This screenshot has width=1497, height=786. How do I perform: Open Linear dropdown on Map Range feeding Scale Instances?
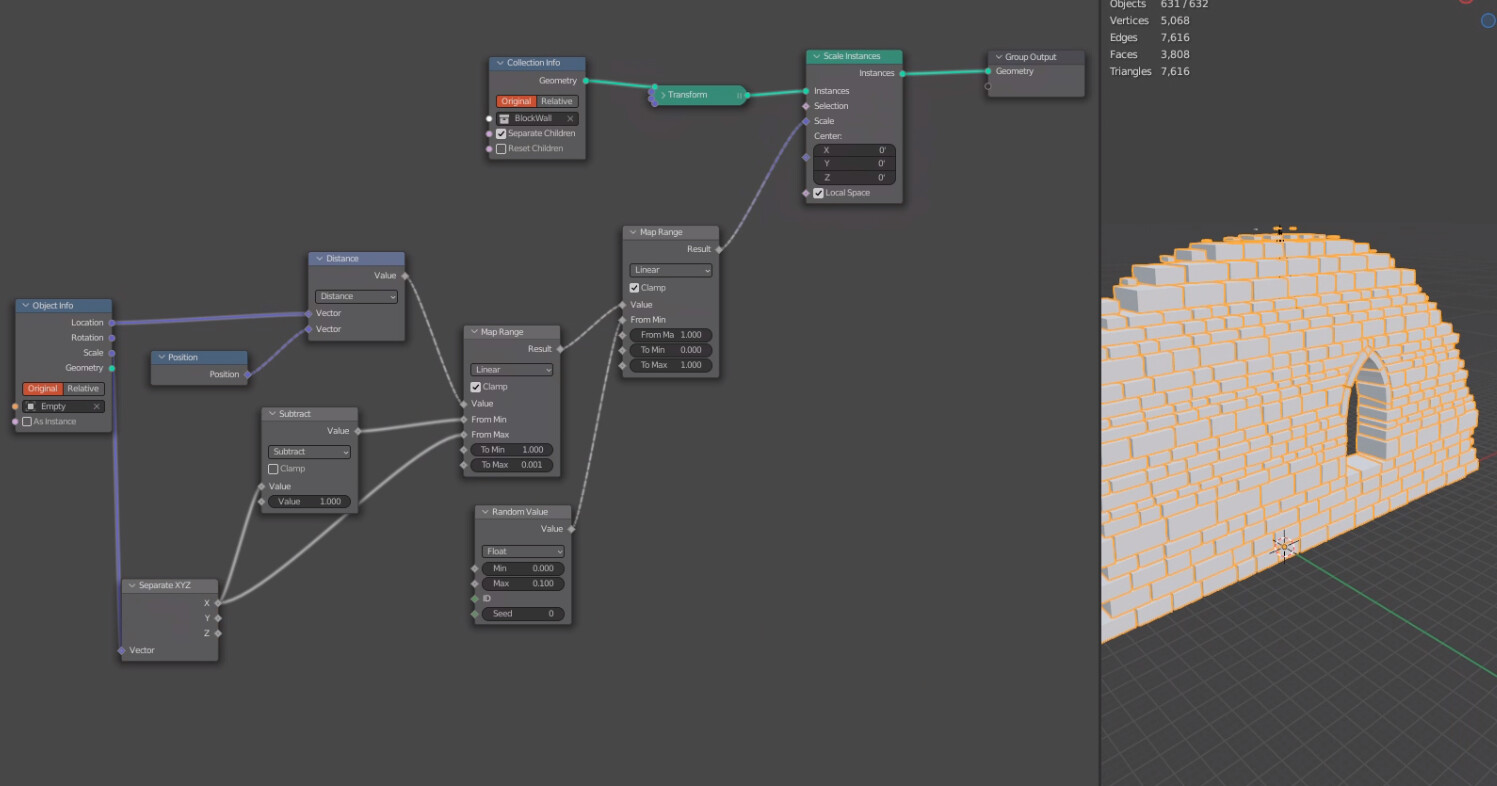coord(671,270)
